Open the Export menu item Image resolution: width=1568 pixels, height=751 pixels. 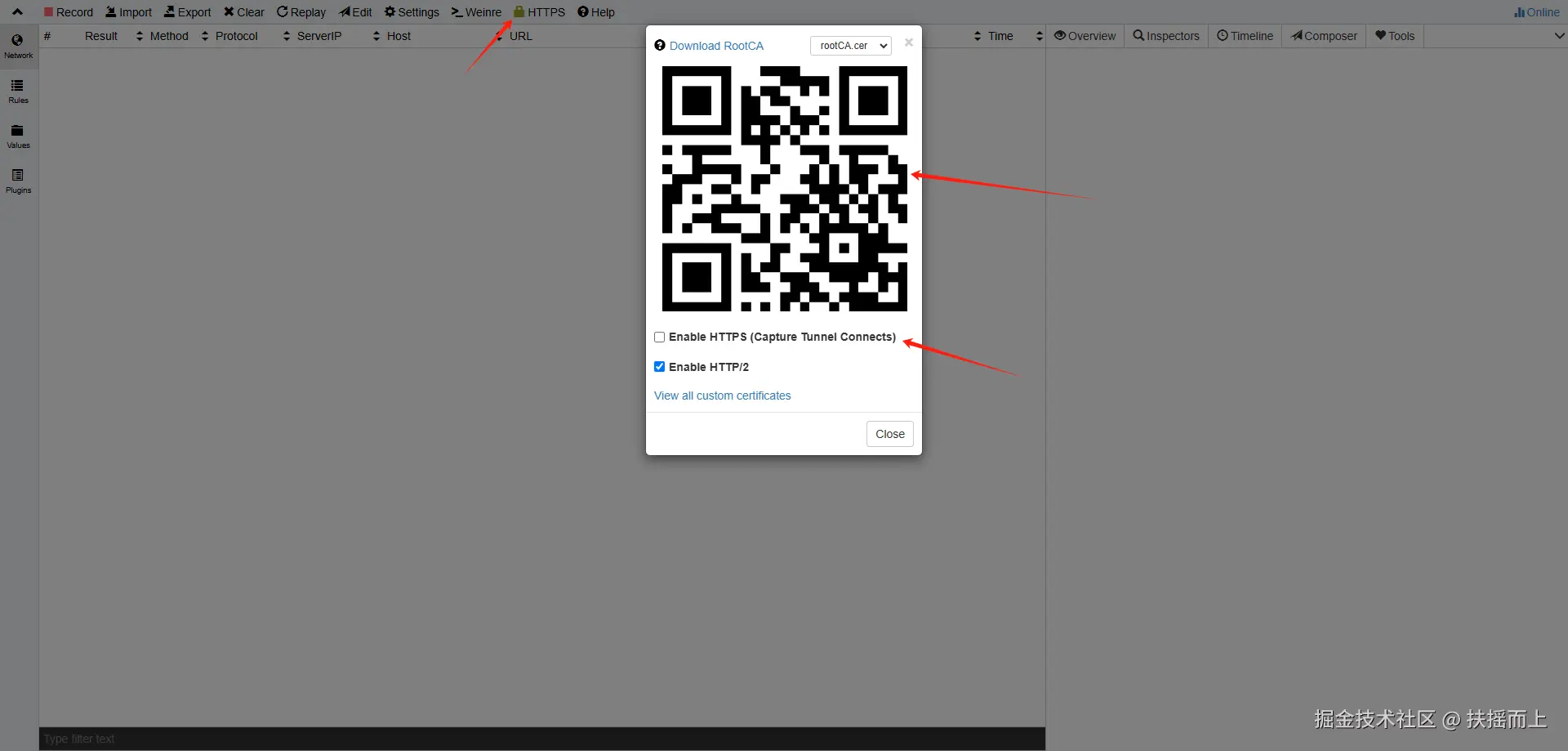188,12
